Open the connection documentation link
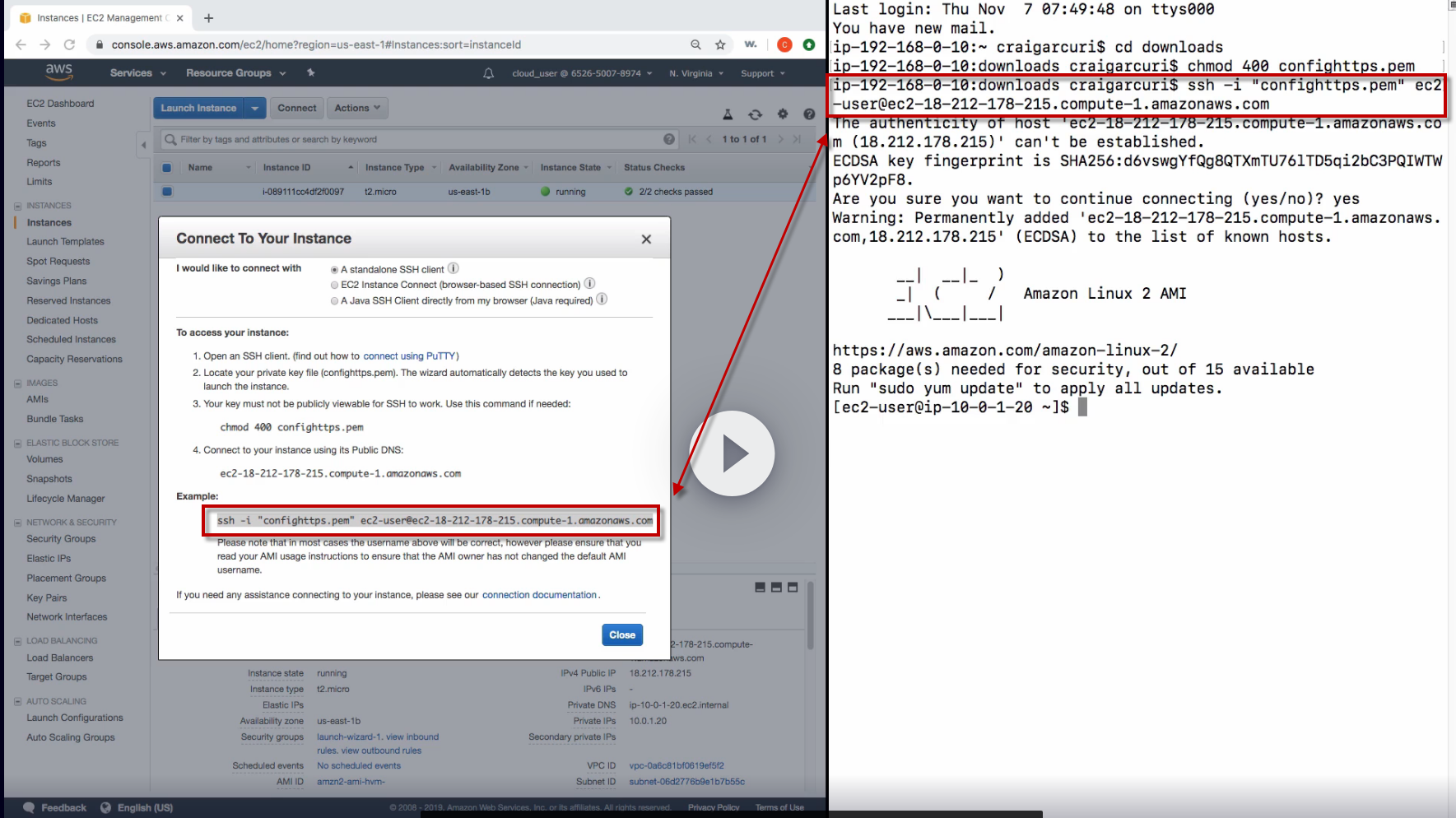1456x818 pixels. (x=539, y=595)
